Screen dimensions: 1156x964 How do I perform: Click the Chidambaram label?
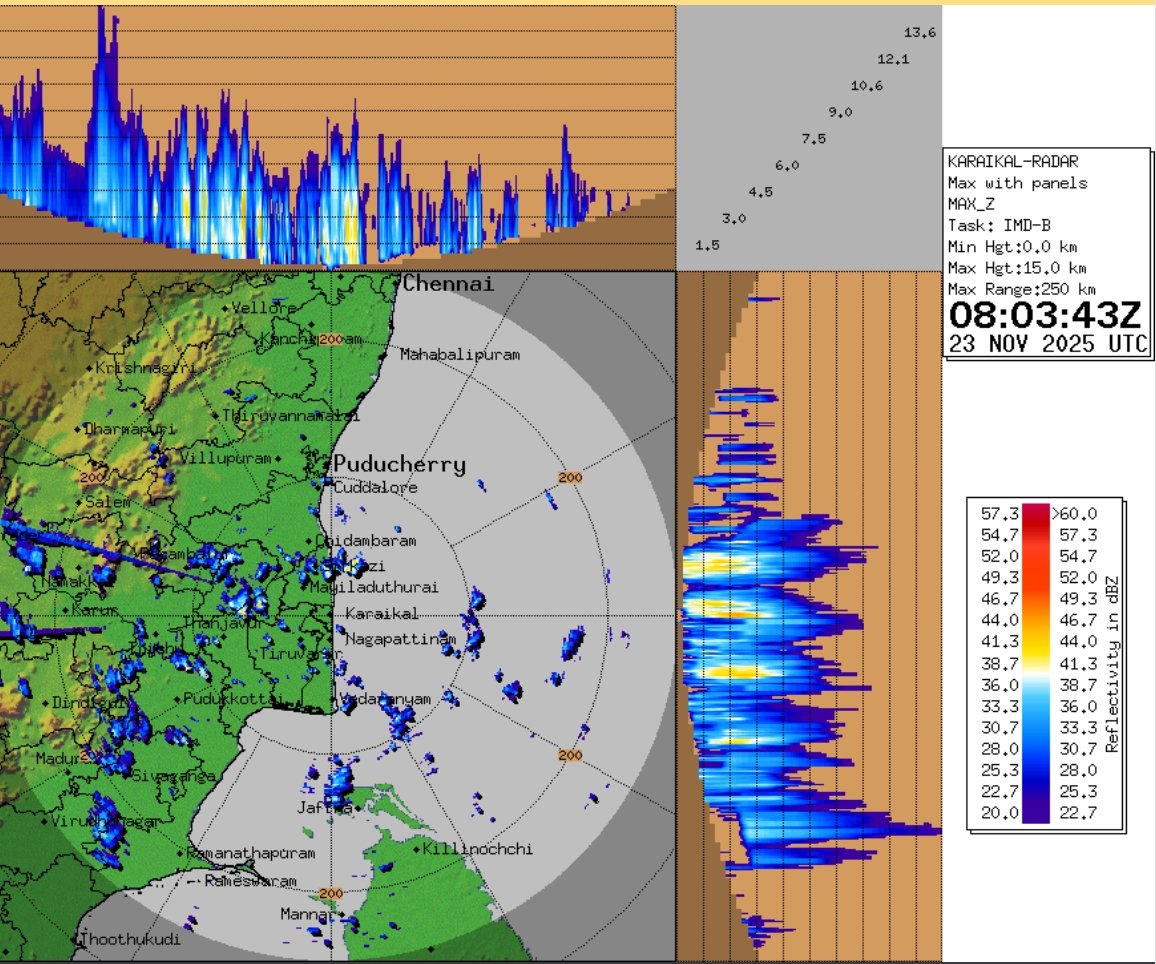(366, 541)
